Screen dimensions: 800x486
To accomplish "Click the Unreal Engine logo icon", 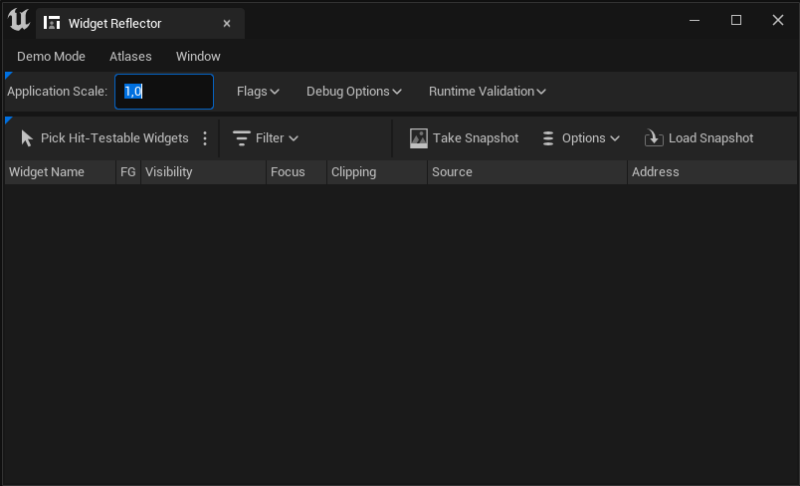I will pyautogui.click(x=18, y=20).
